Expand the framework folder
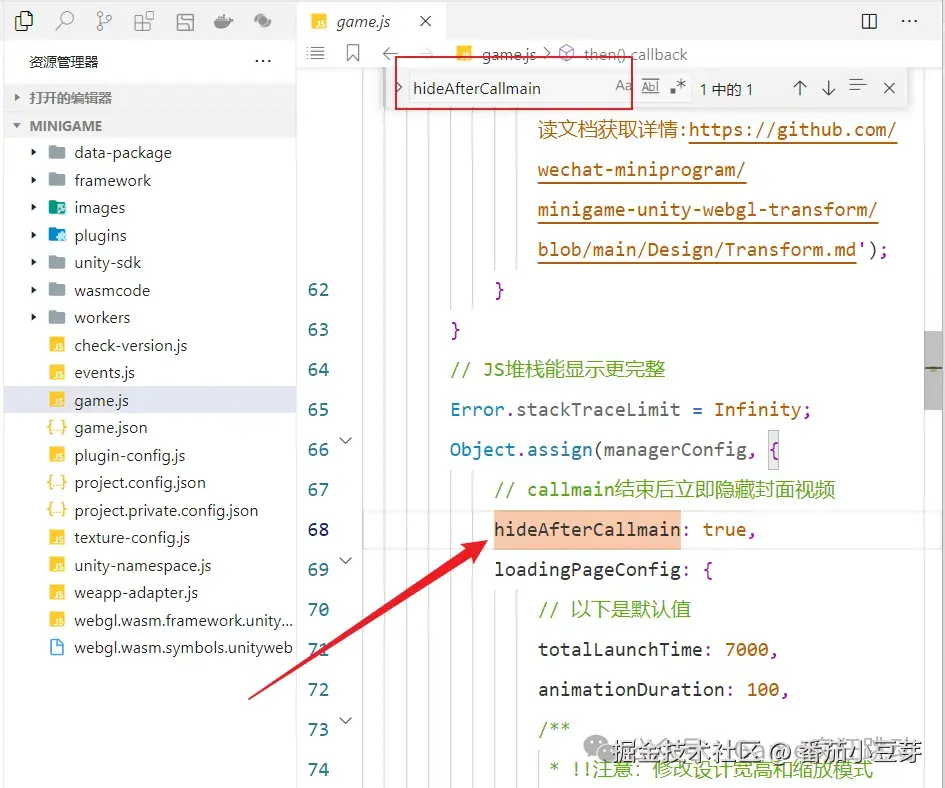945x788 pixels. click(112, 181)
